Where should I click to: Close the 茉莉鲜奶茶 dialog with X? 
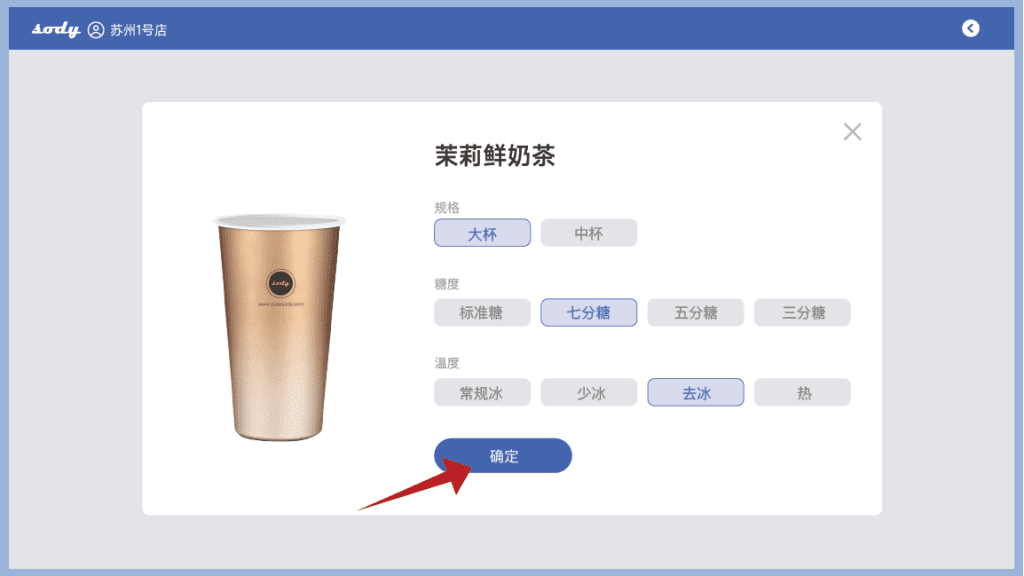852,132
